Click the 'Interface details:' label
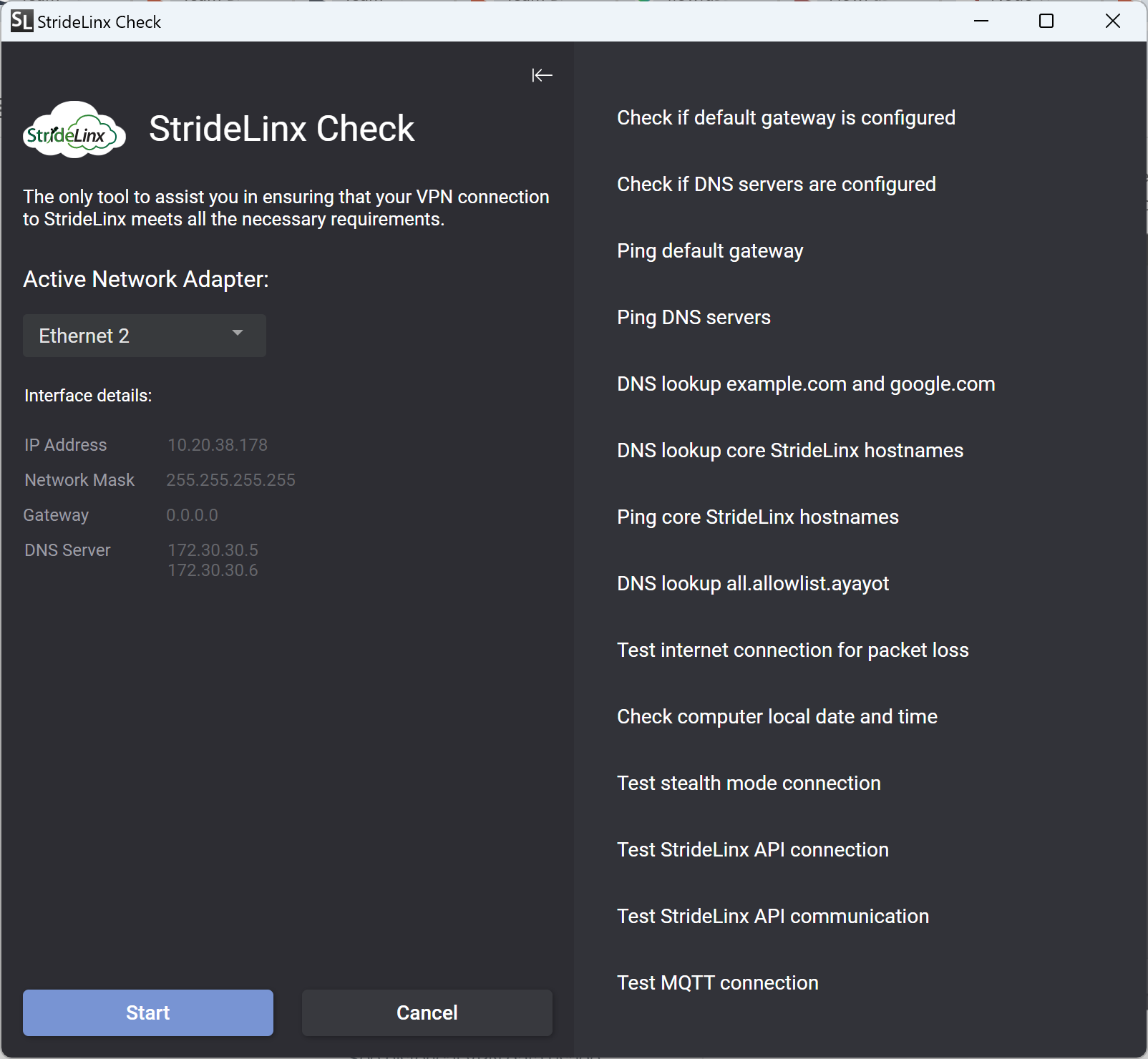Image resolution: width=1148 pixels, height=1059 pixels. point(88,396)
